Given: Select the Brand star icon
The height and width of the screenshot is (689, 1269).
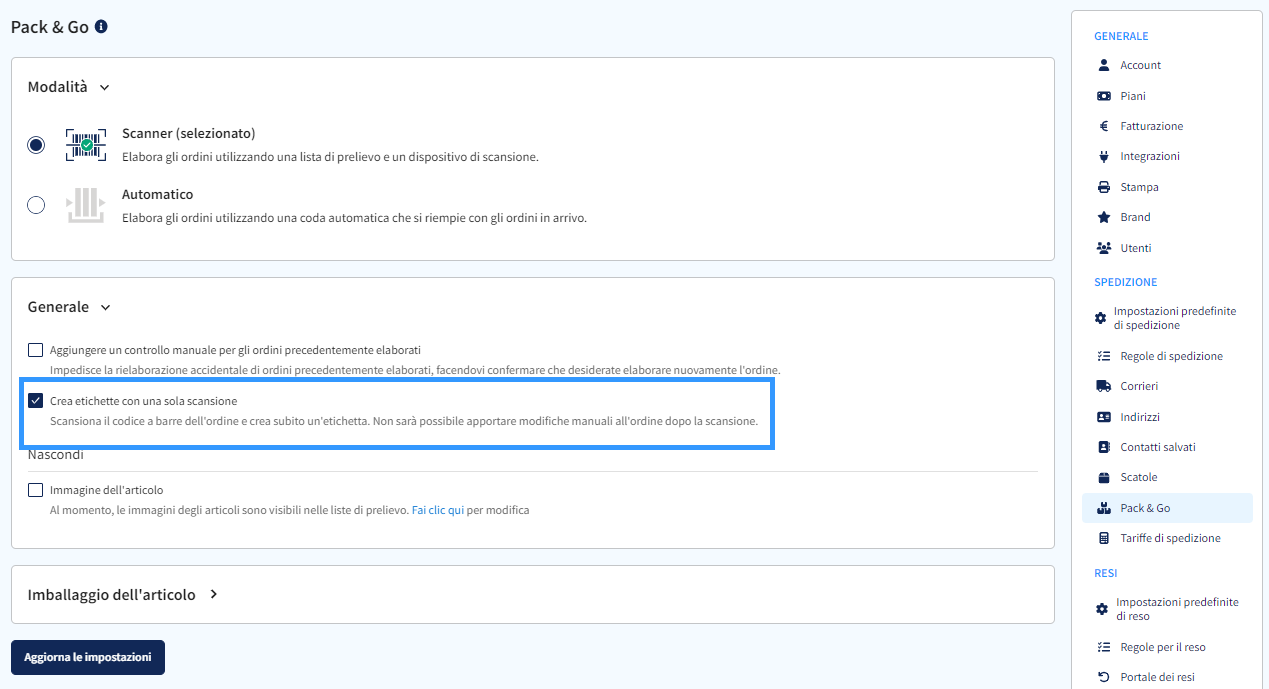Looking at the screenshot, I should coord(1103,217).
